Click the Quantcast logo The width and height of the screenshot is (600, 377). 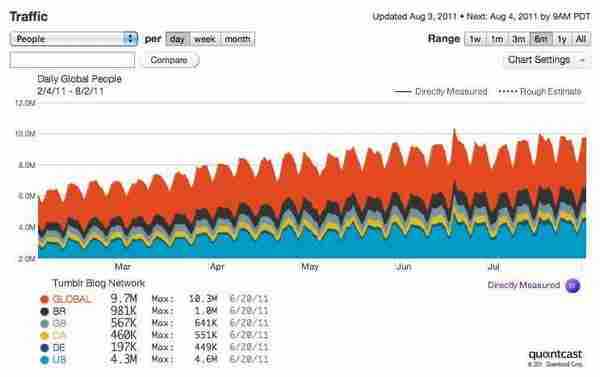[555, 354]
